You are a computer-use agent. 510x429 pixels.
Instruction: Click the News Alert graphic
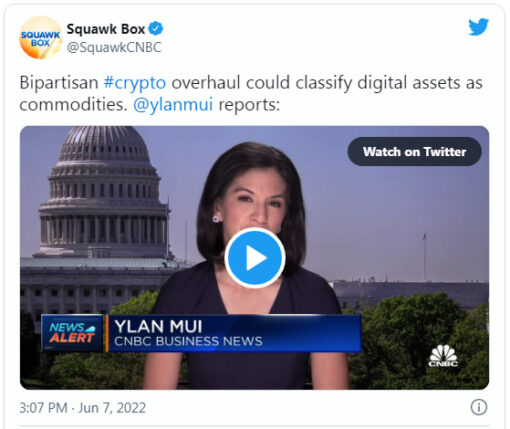[72, 333]
